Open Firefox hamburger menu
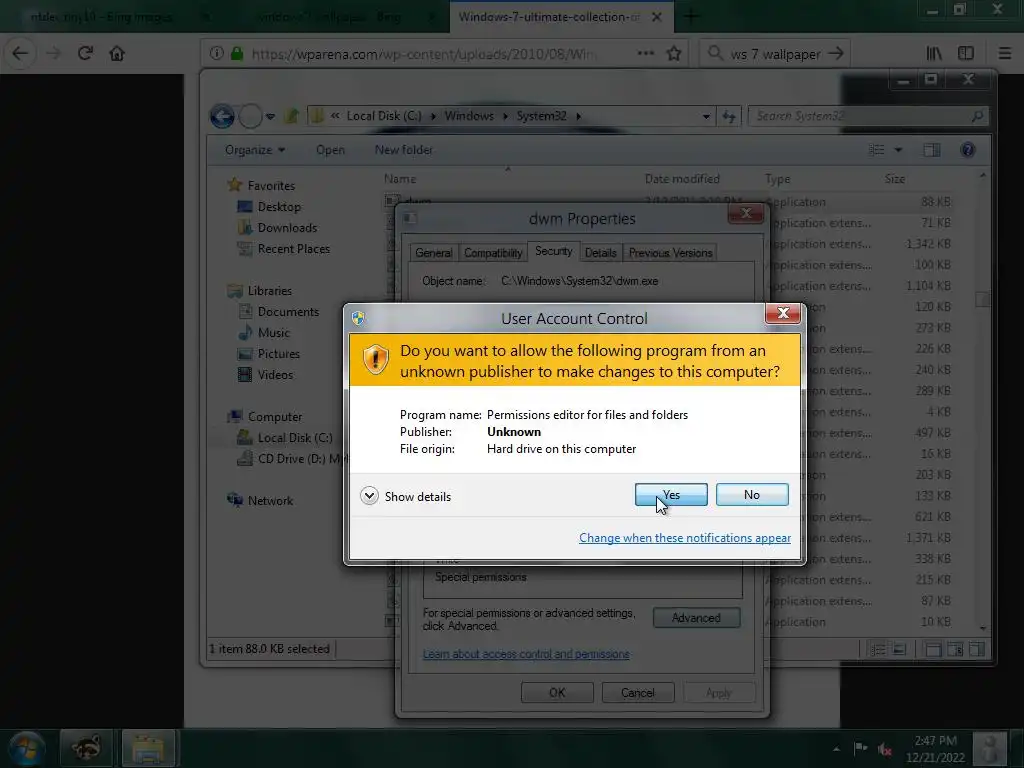The image size is (1024, 768). tap(1005, 54)
